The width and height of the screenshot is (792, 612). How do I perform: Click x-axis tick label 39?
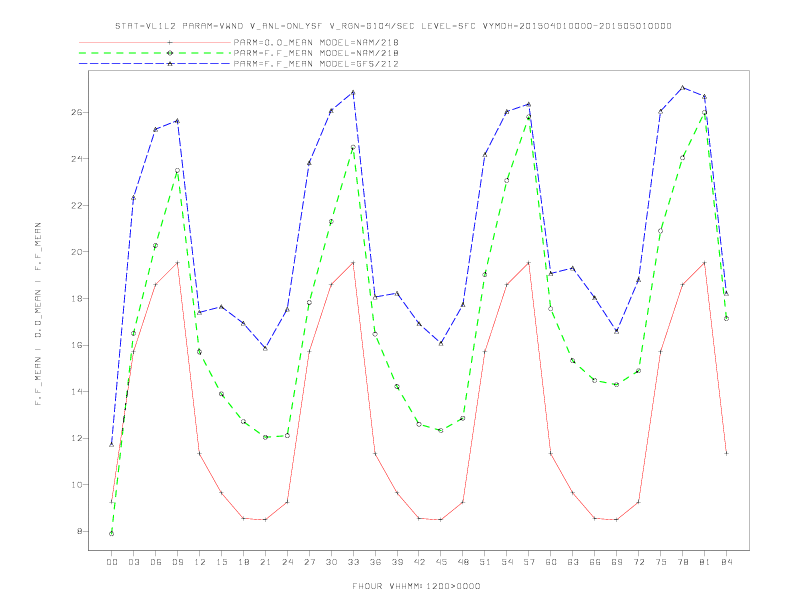(x=397, y=562)
